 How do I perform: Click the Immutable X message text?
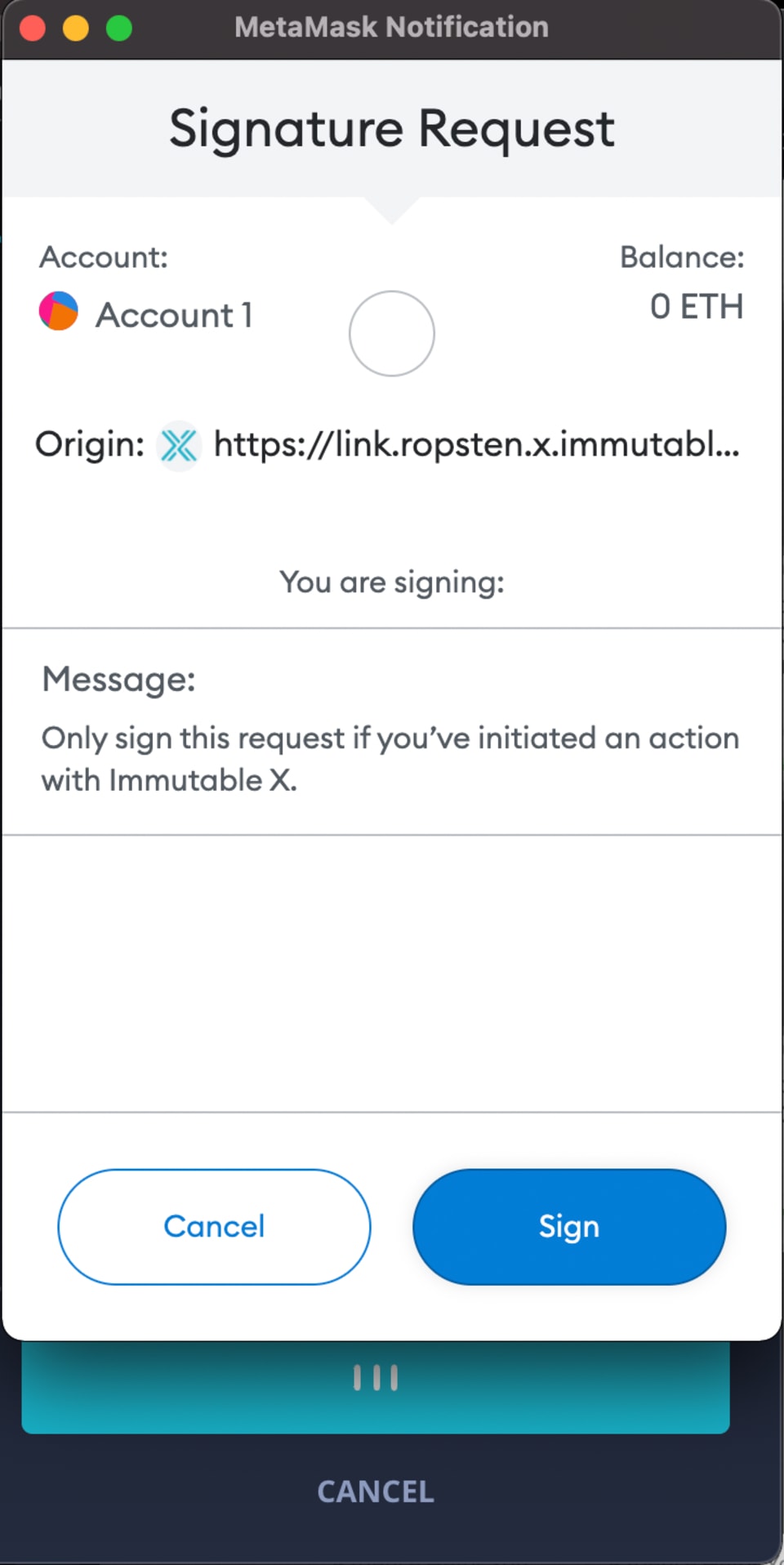pos(390,759)
